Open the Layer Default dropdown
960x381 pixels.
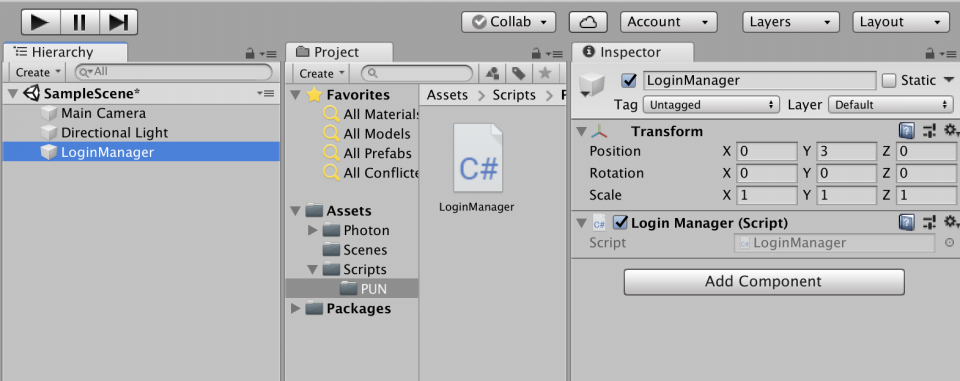click(x=891, y=105)
